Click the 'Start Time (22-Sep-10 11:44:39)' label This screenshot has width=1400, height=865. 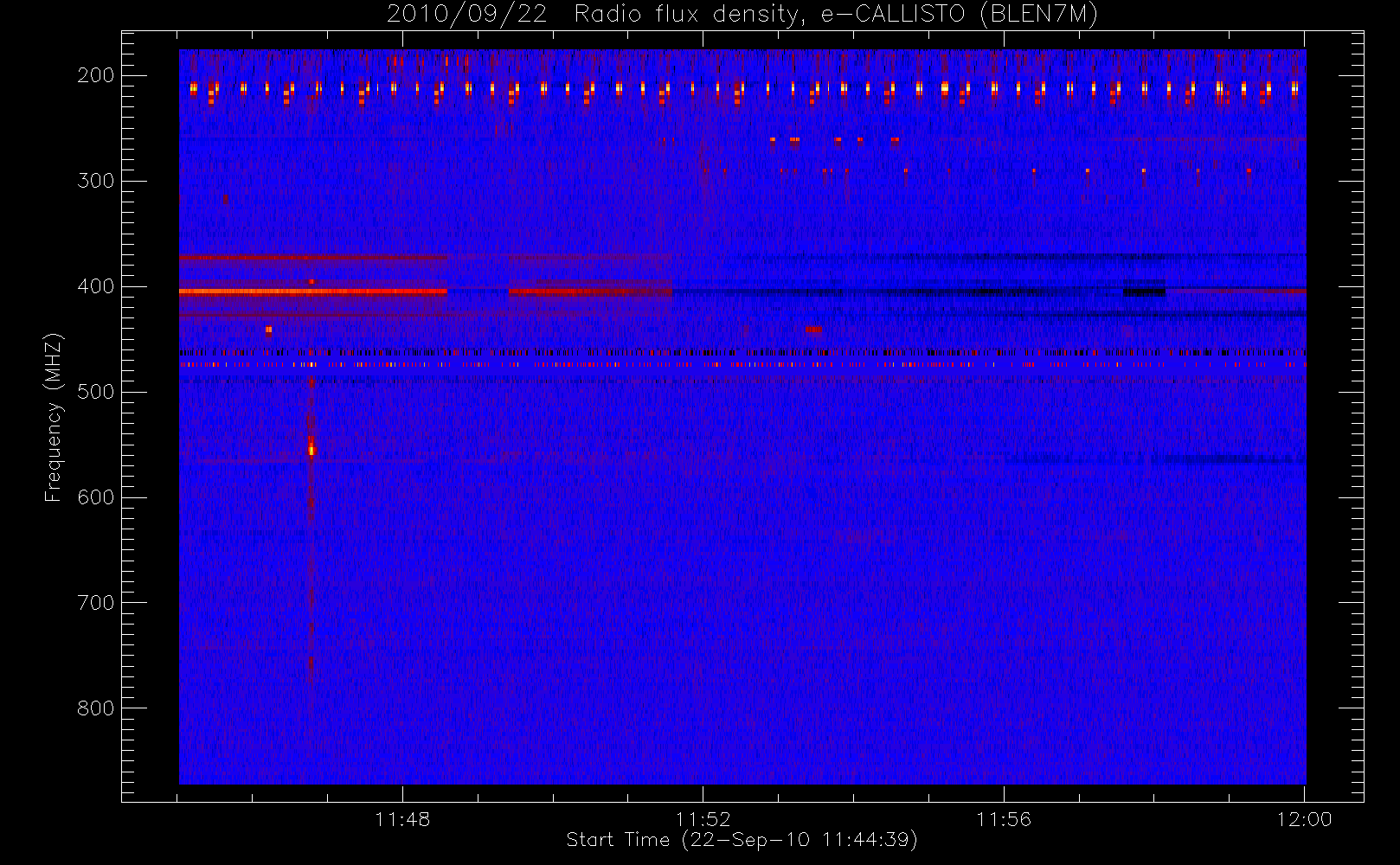click(x=742, y=840)
